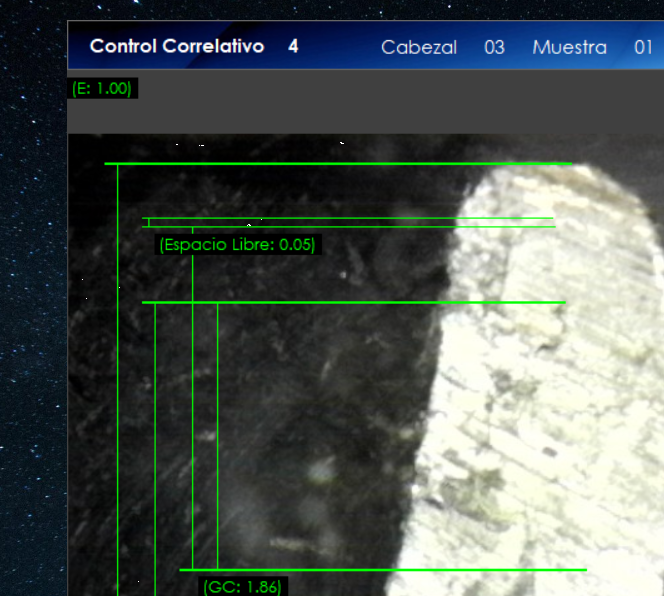Click the Cabezal label in header
This screenshot has width=664, height=596.
coord(418,48)
